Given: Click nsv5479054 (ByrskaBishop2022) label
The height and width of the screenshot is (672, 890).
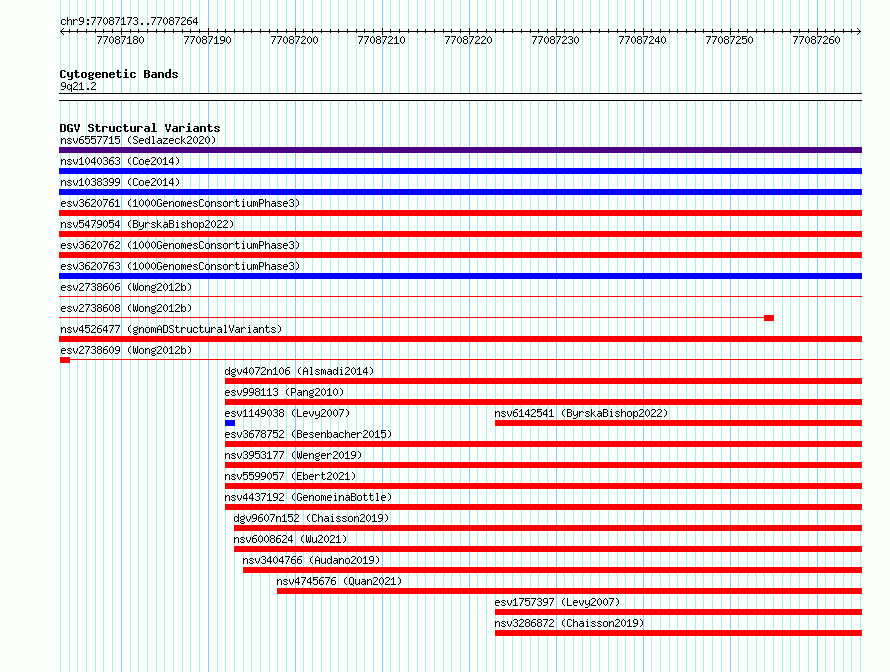Looking at the screenshot, I should [147, 224].
